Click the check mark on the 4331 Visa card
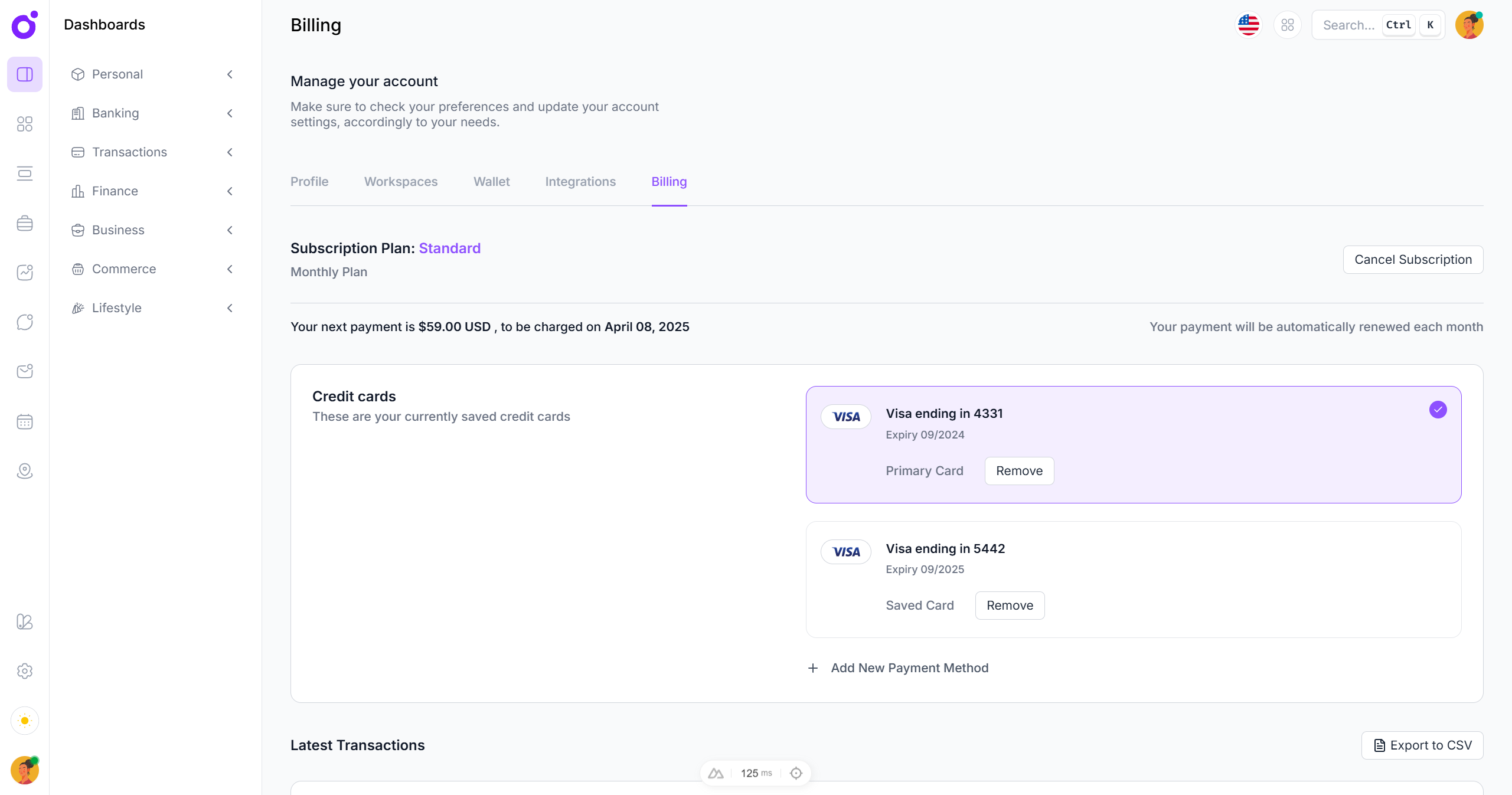This screenshot has width=1512, height=795. coord(1438,409)
